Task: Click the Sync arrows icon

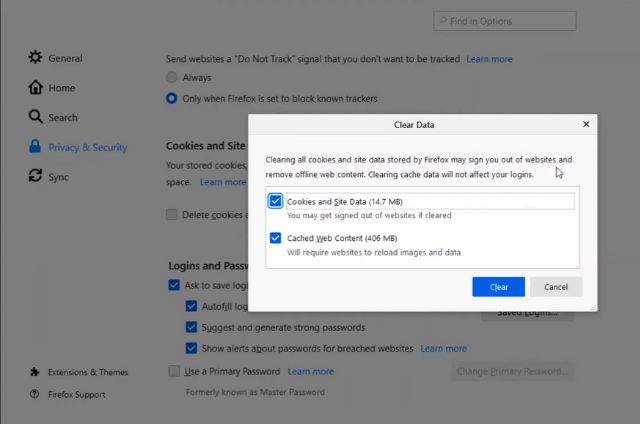Action: point(35,176)
